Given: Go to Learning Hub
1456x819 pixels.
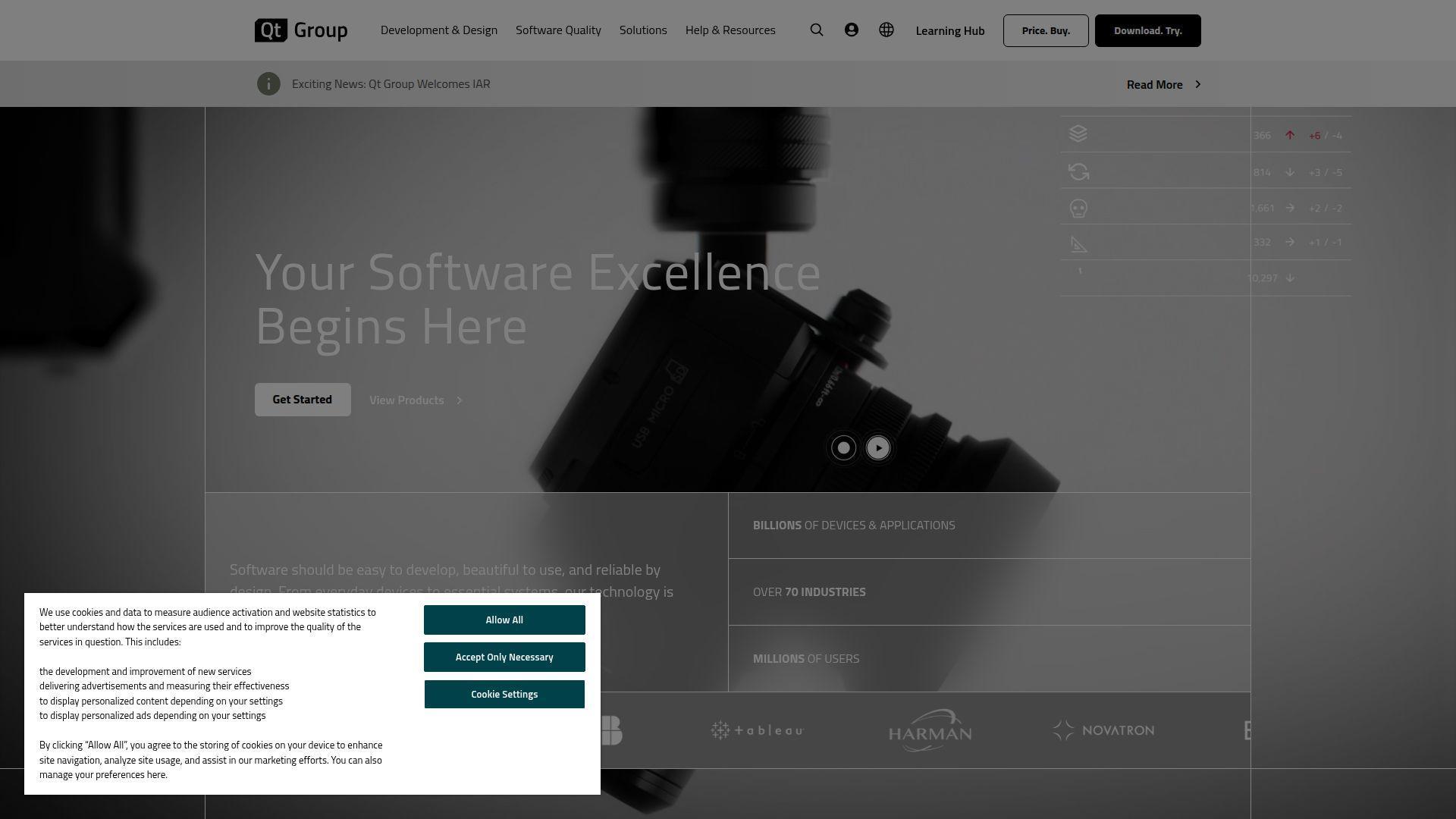Looking at the screenshot, I should click(949, 31).
